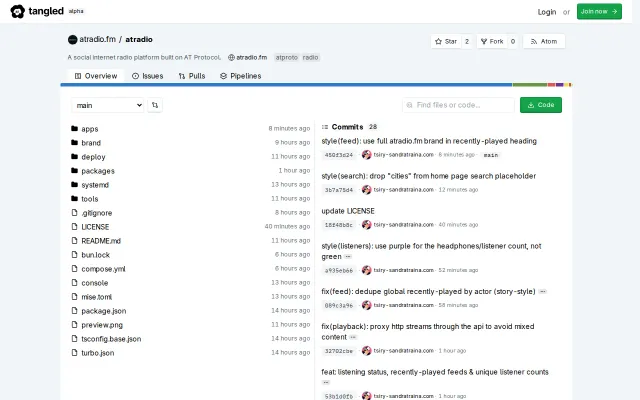
Task: Open the atradio.fm website link
Action: tap(248, 58)
